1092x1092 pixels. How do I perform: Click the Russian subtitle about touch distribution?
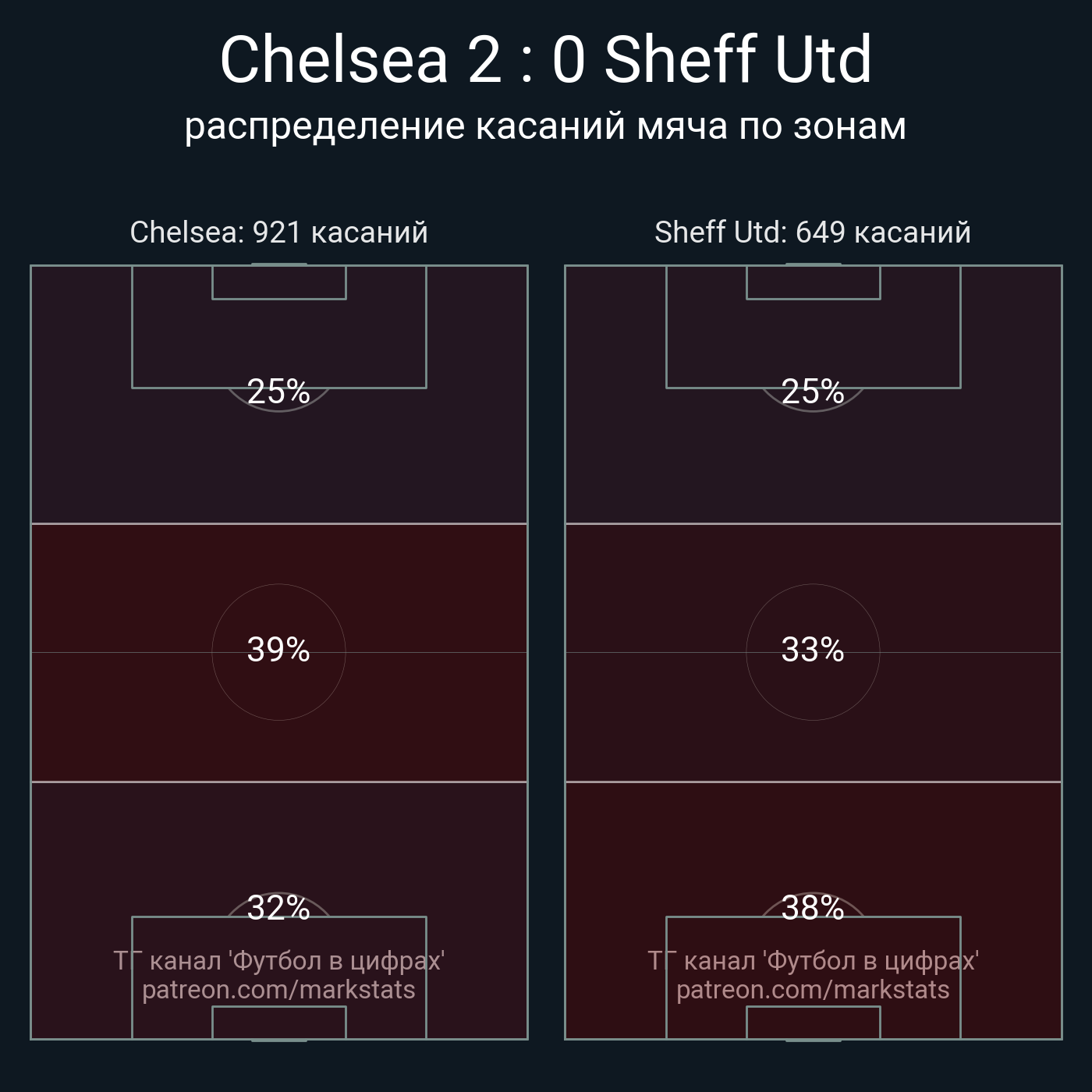545,126
